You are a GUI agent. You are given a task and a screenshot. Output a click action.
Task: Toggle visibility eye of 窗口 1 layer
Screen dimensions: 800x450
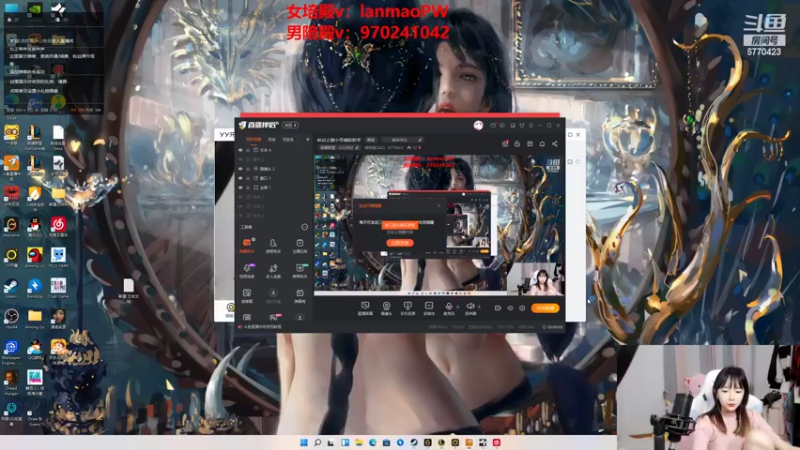point(241,178)
